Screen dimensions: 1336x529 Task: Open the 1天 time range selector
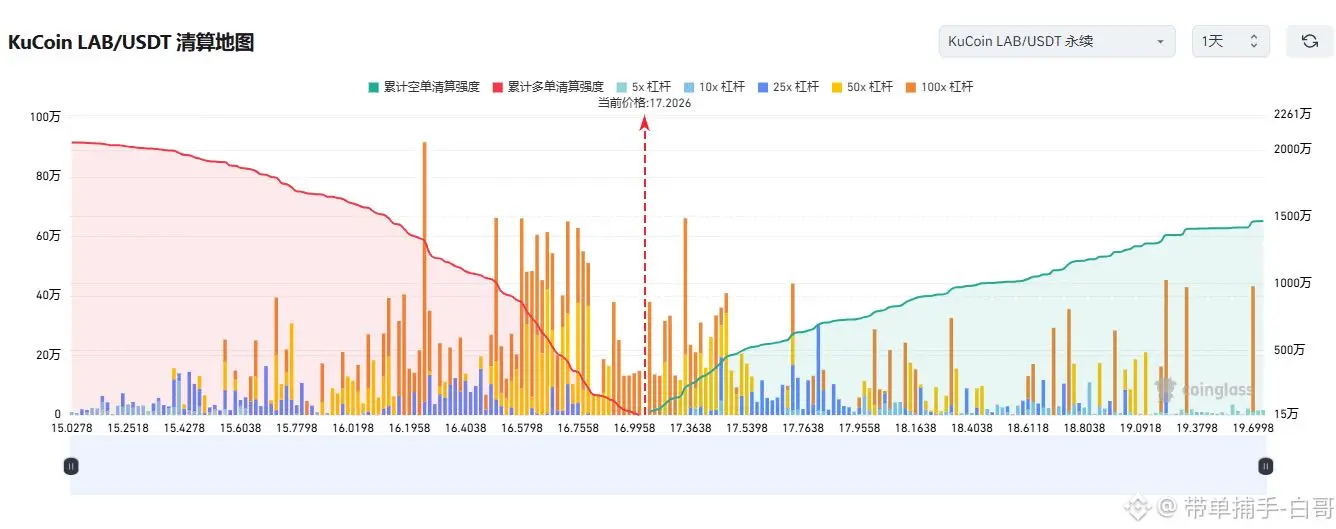[x=1230, y=41]
